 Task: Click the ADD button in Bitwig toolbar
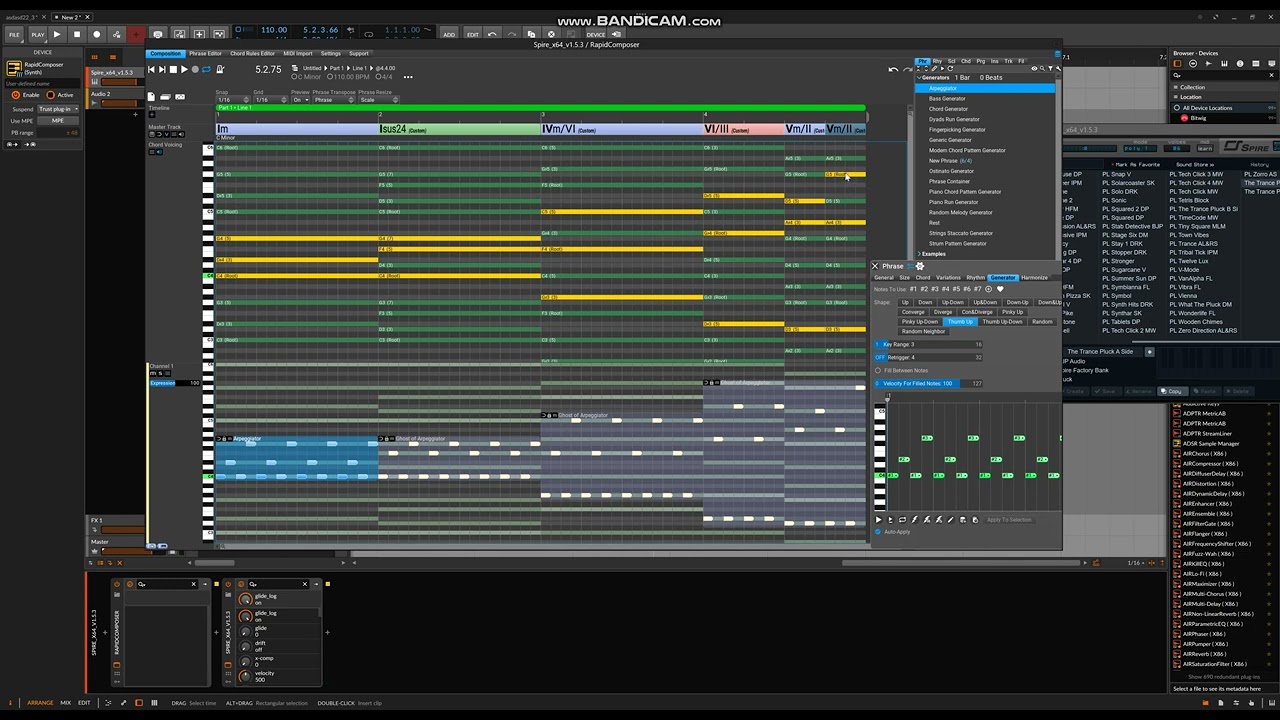pos(449,35)
